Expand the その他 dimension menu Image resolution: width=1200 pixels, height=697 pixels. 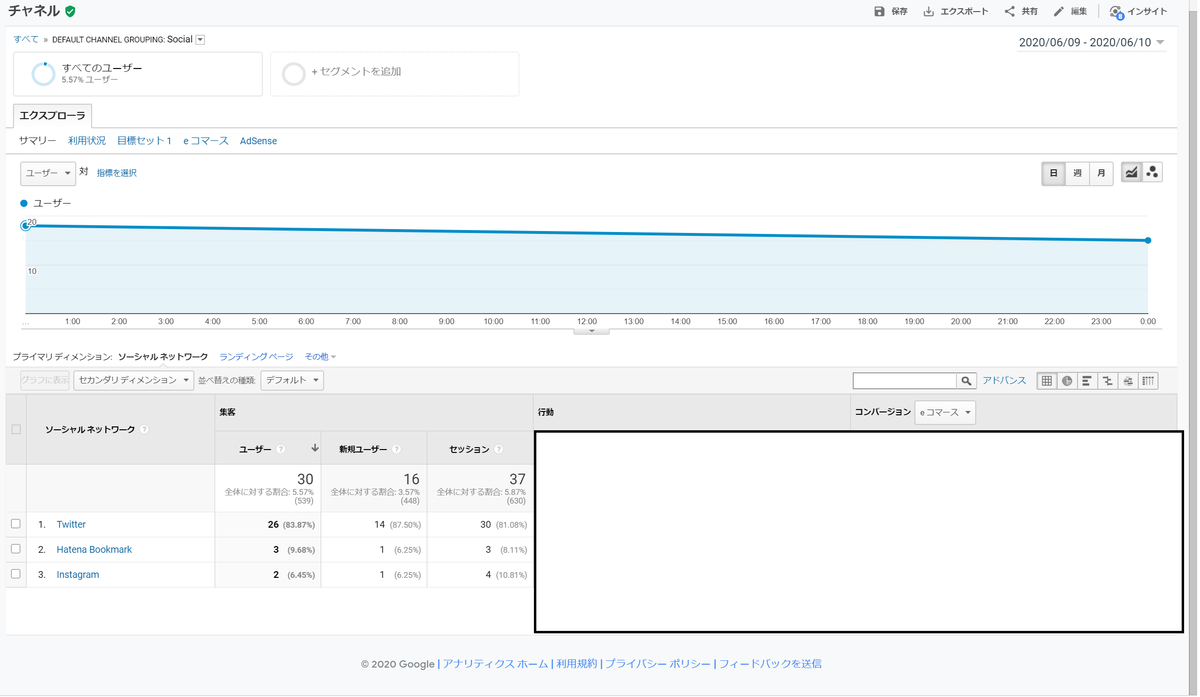coord(320,357)
